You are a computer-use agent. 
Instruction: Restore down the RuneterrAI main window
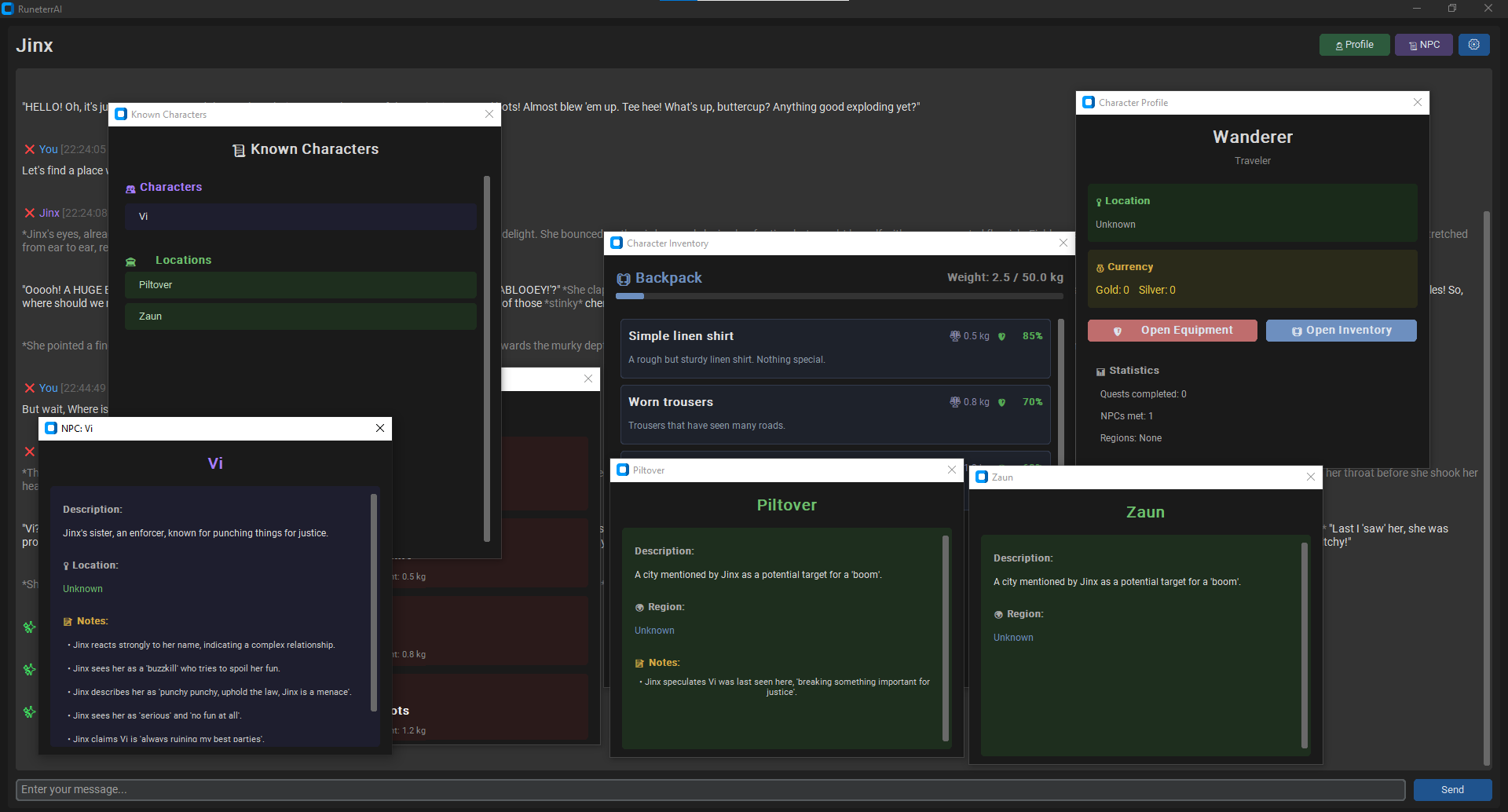[1452, 9]
